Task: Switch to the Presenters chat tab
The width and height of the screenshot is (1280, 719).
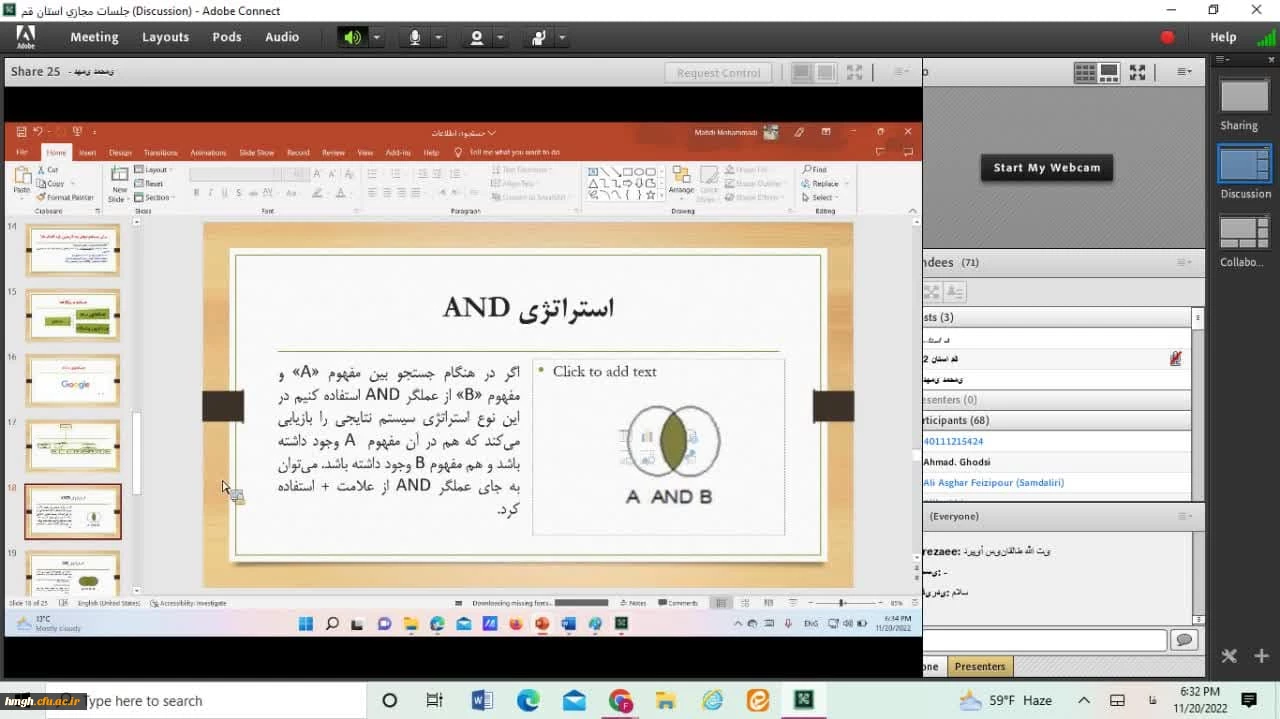Action: pos(979,666)
